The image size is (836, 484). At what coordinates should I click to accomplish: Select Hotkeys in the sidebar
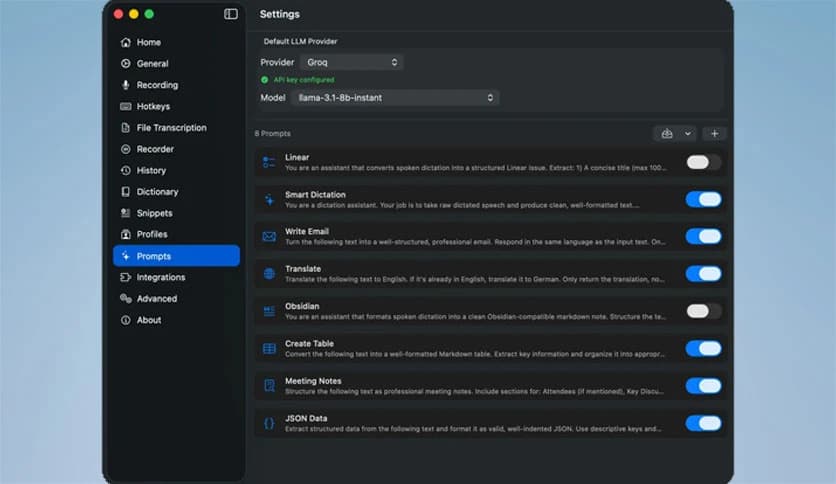176,106
